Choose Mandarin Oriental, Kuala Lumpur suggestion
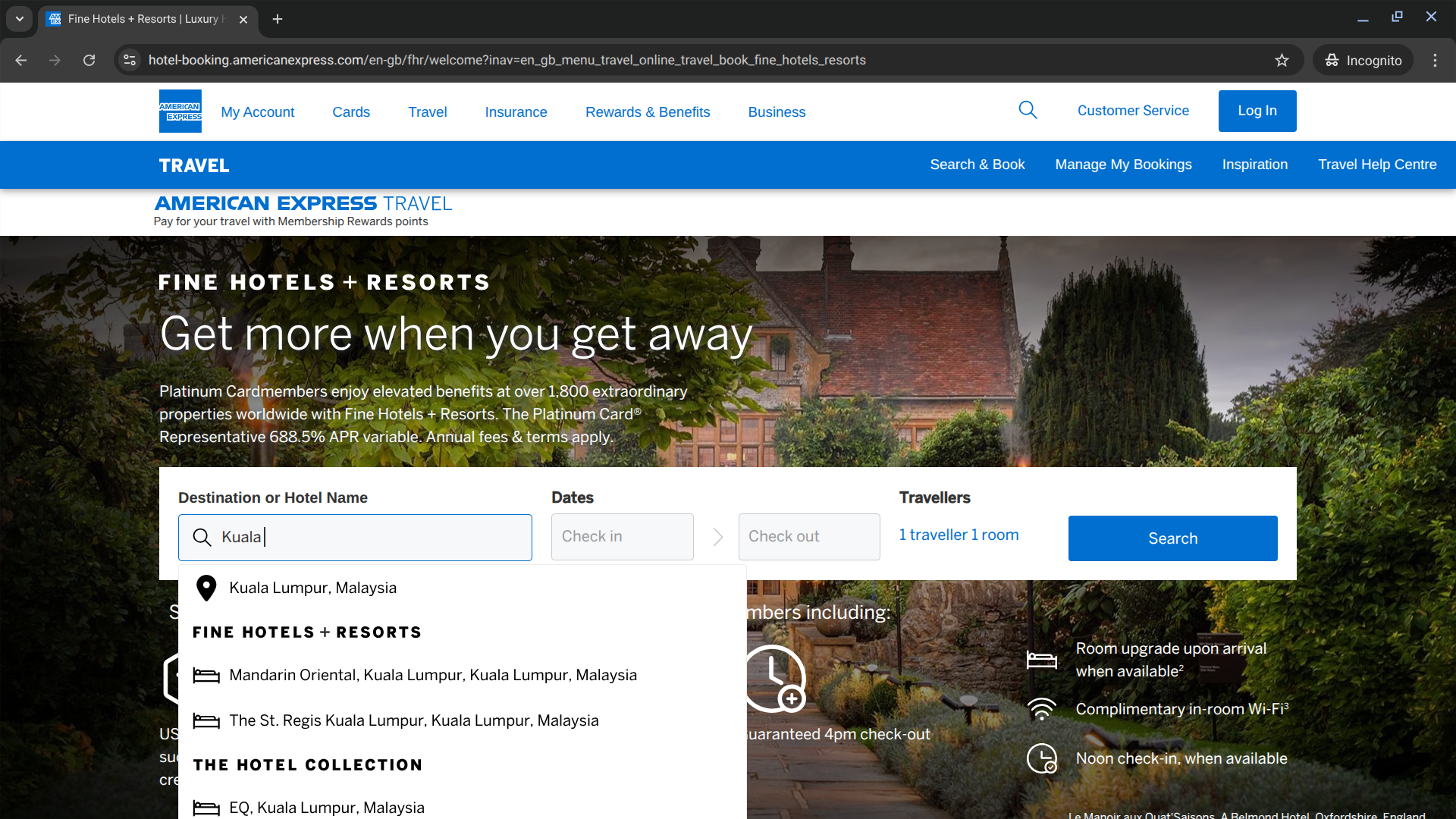This screenshot has height=819, width=1456. pos(432,675)
